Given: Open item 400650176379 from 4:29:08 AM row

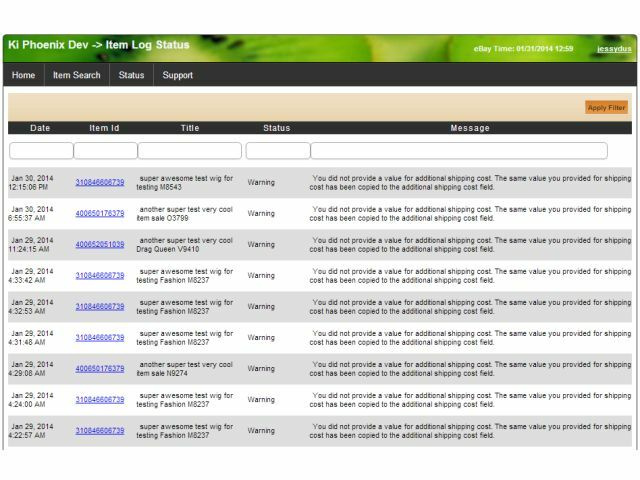Looking at the screenshot, I should pos(100,369).
